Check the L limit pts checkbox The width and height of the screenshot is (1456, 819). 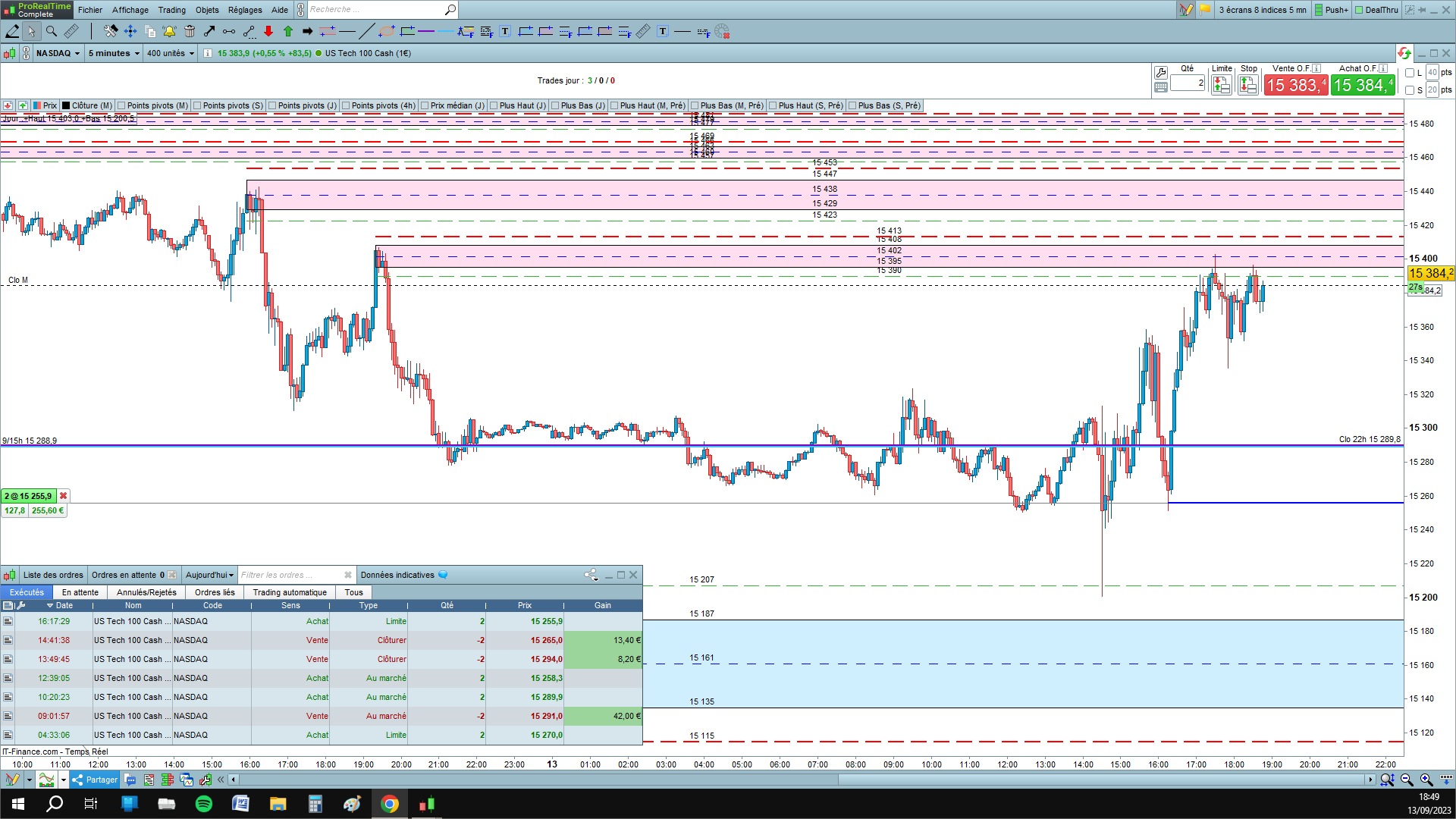tap(1410, 73)
